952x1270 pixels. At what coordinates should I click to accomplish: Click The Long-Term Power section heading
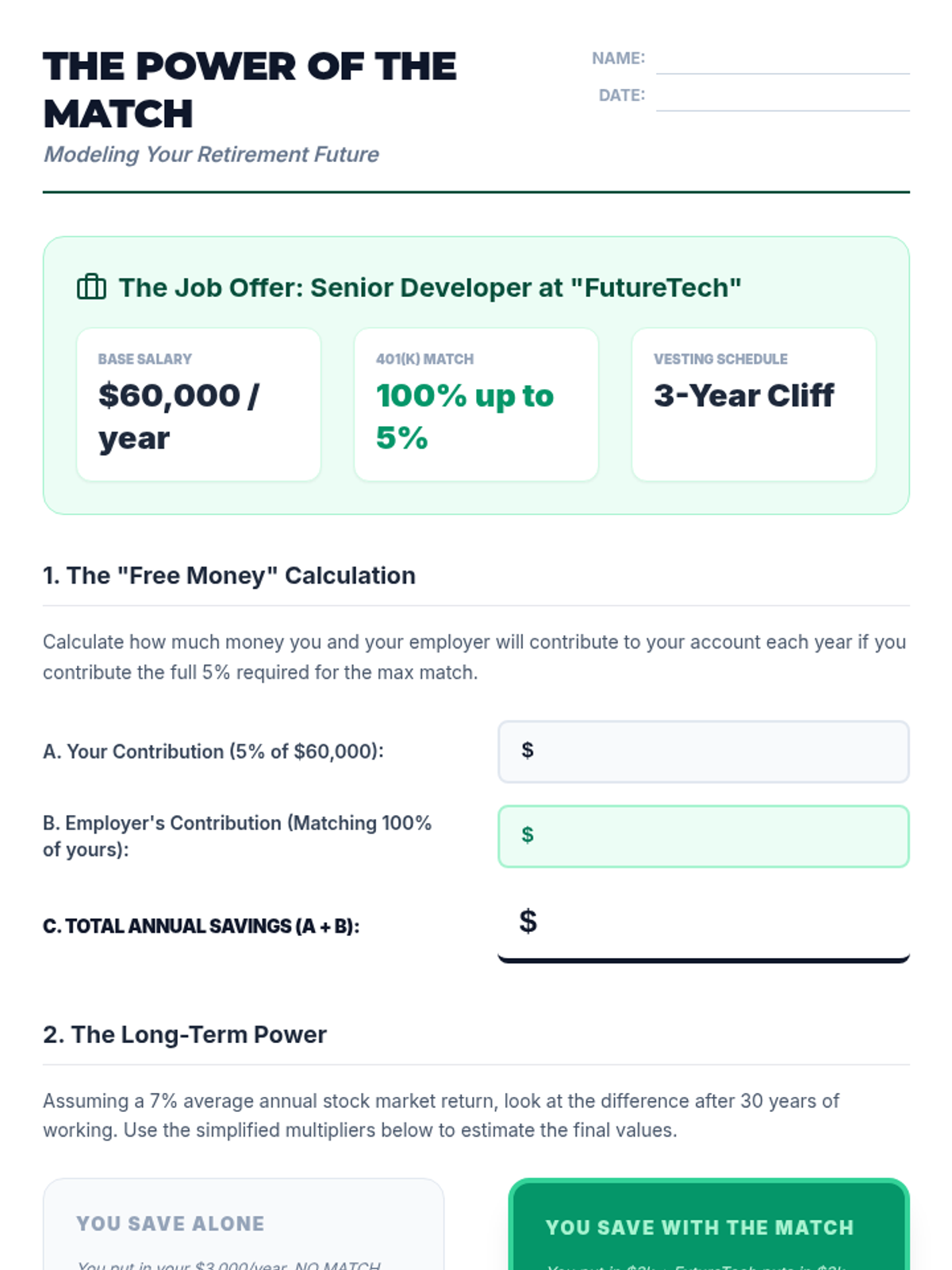185,1035
